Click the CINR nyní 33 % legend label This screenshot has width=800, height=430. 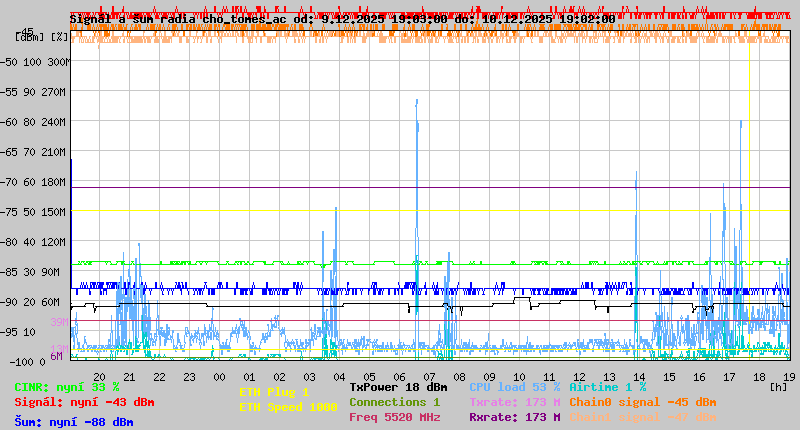pyautogui.click(x=67, y=388)
